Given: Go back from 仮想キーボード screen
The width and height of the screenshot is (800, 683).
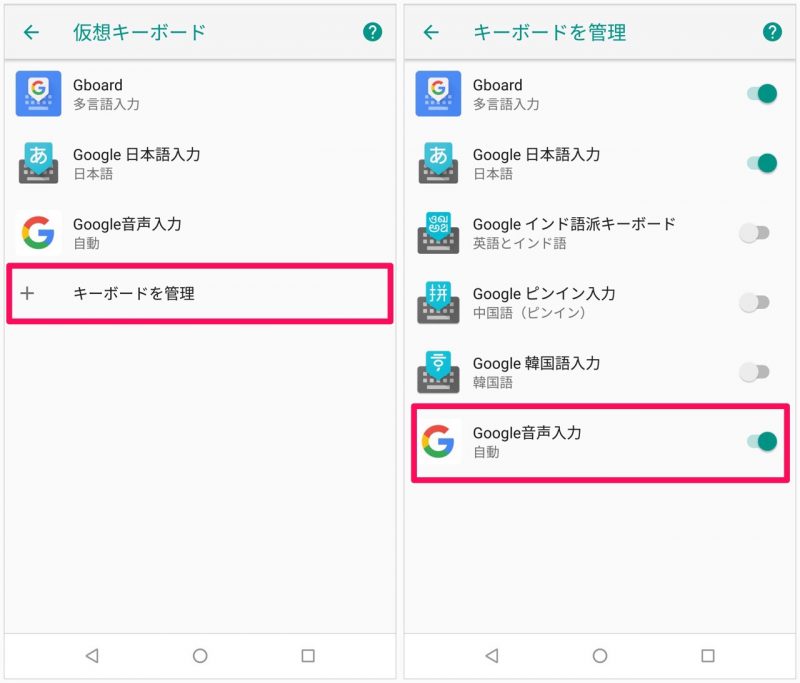Looking at the screenshot, I should [32, 32].
